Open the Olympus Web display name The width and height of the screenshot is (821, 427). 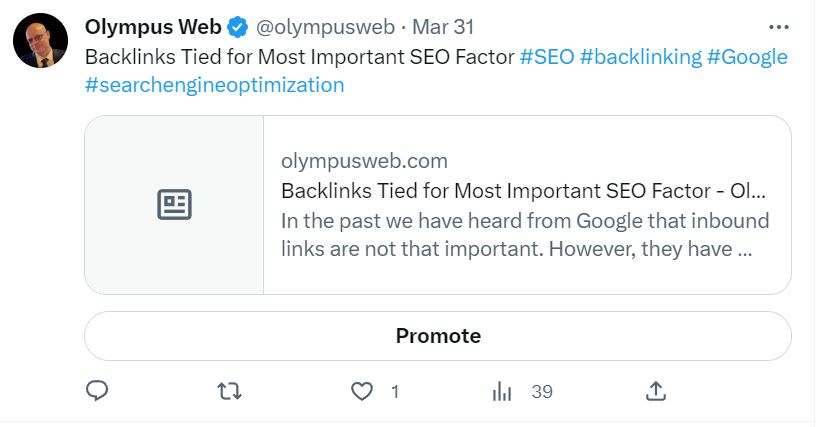pyautogui.click(x=153, y=27)
